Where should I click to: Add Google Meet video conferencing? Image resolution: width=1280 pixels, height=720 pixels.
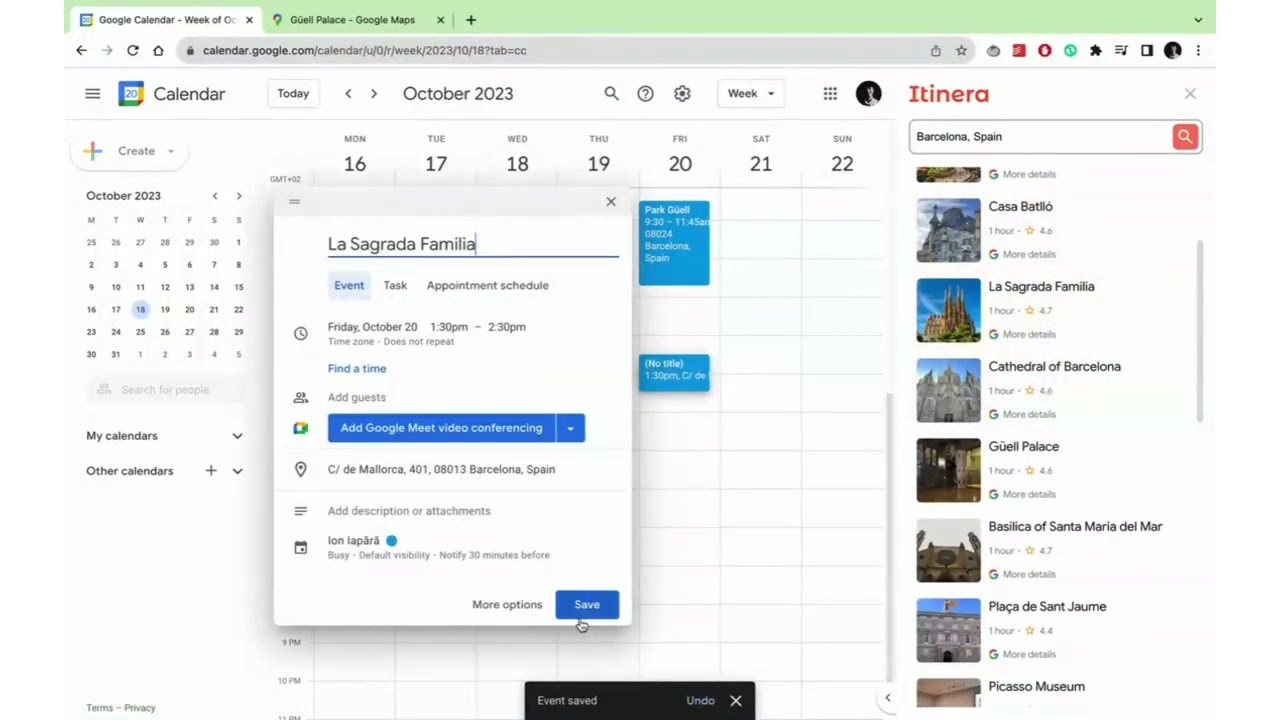coord(441,428)
